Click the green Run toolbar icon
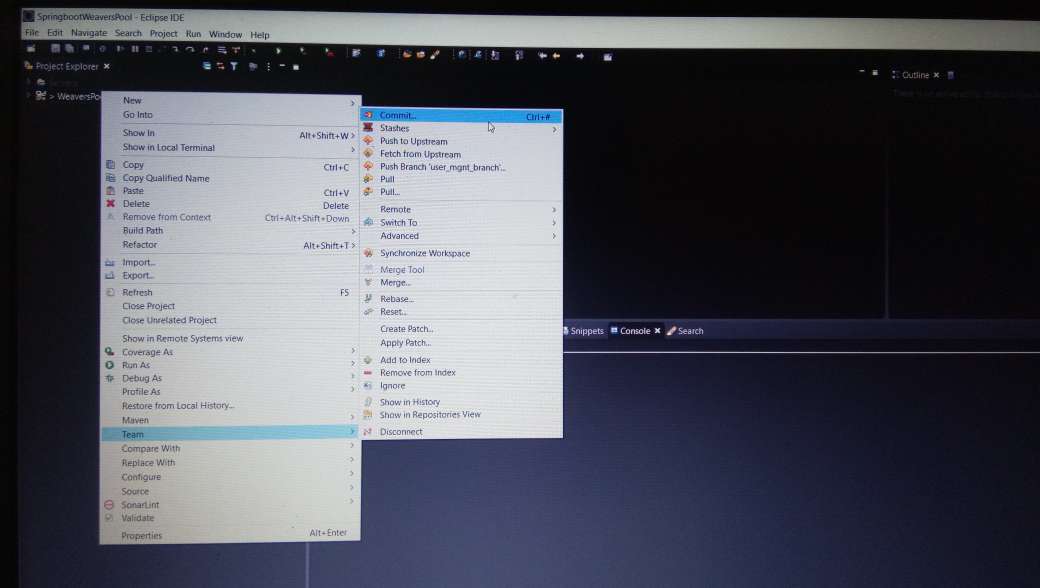Image resolution: width=1040 pixels, height=588 pixels. [279, 51]
